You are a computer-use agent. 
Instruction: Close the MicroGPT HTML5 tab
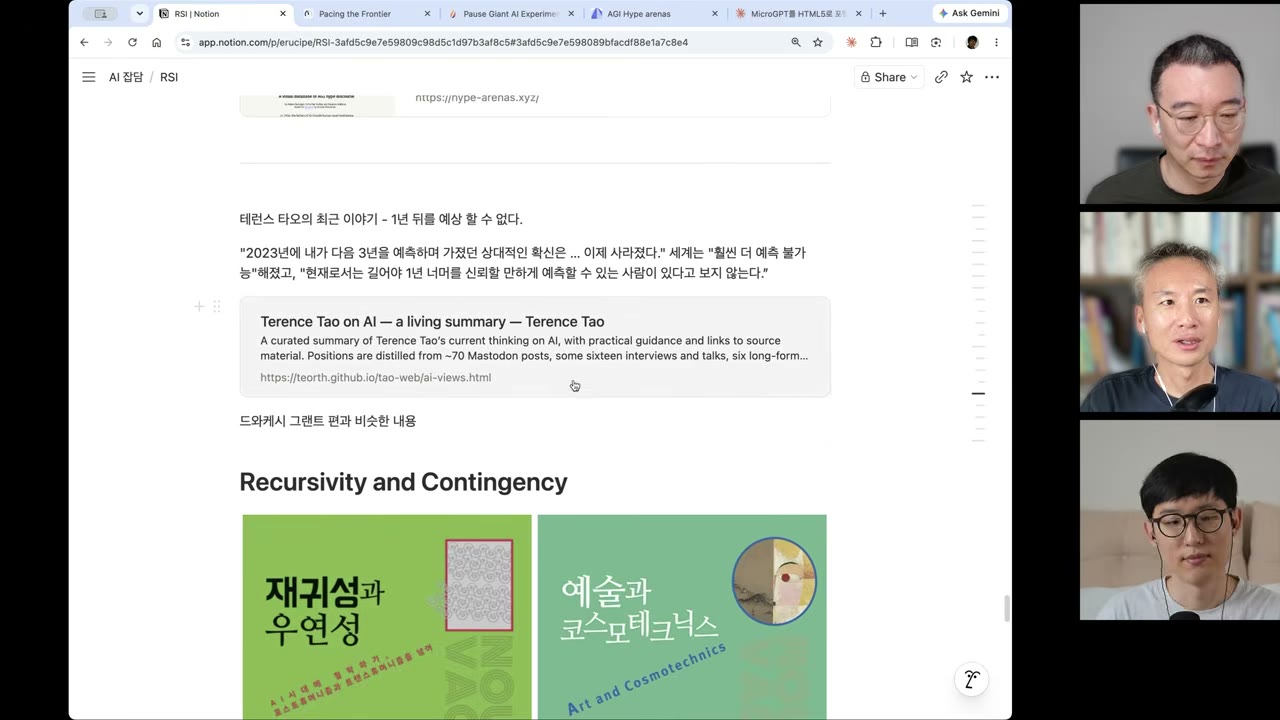coord(859,14)
